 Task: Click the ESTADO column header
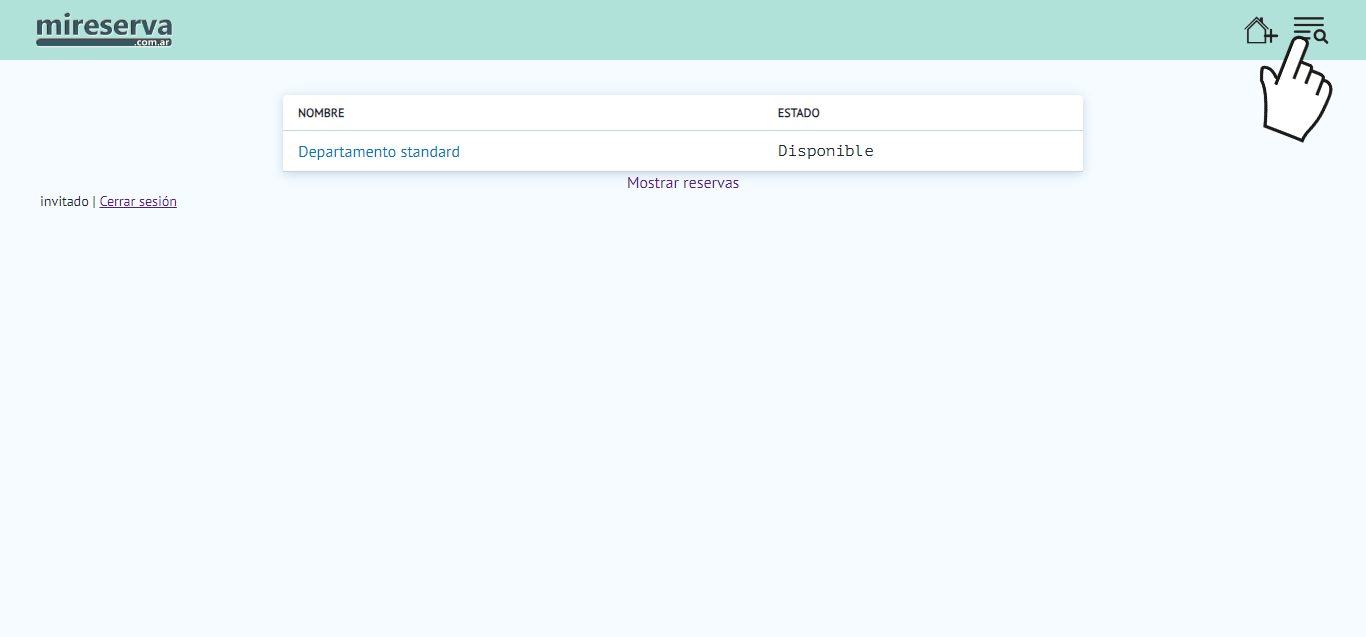click(x=798, y=113)
